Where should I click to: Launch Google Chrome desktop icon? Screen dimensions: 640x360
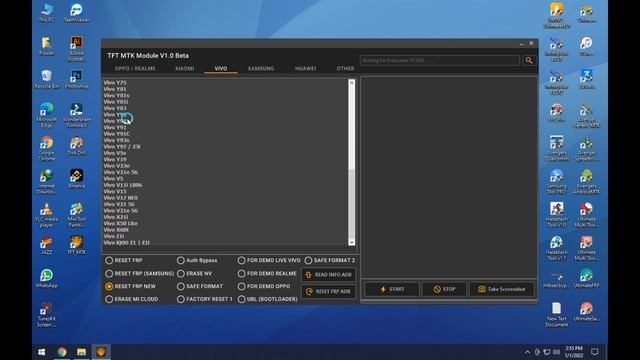point(47,148)
